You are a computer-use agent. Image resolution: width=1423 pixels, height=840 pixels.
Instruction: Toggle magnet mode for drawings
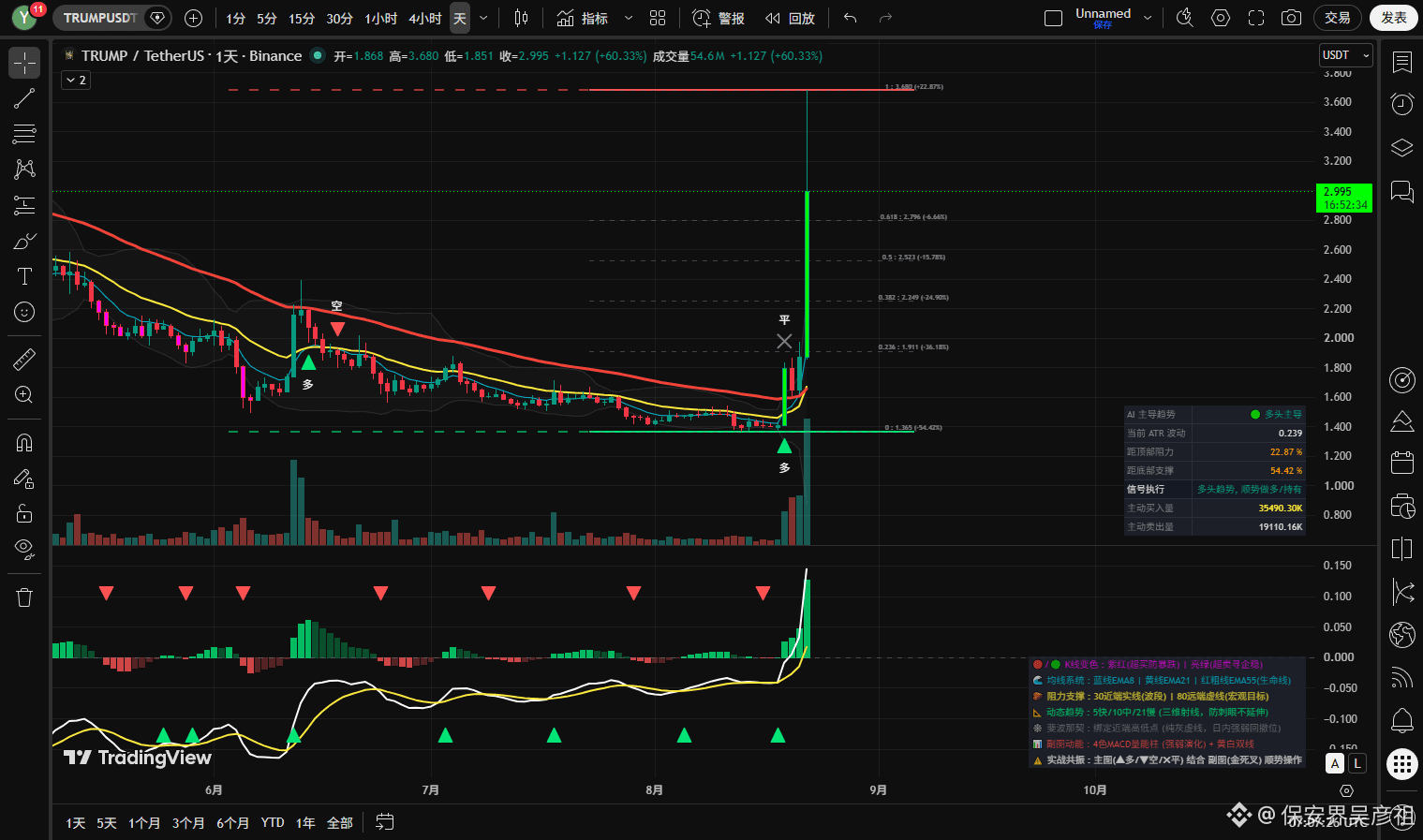pos(24,443)
